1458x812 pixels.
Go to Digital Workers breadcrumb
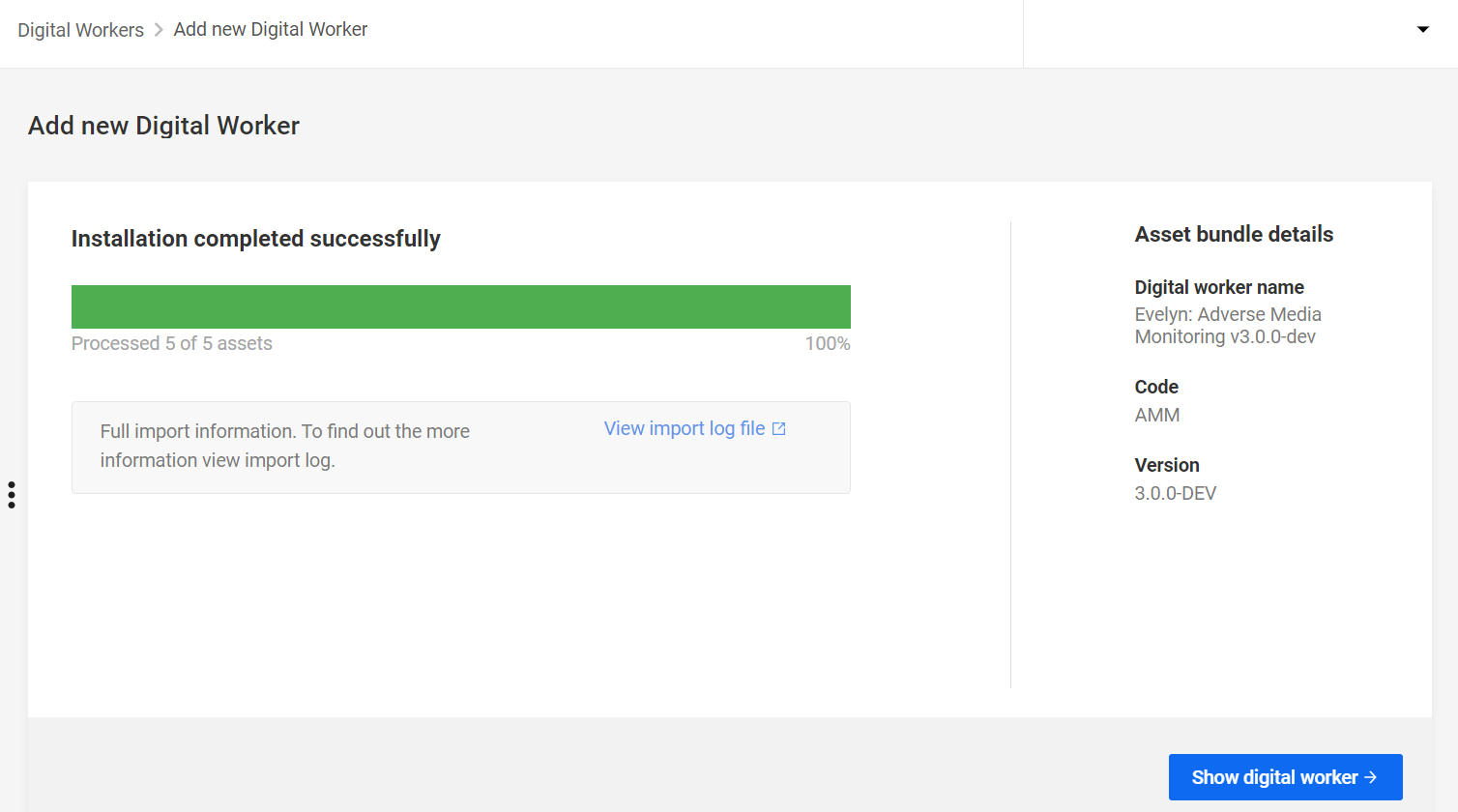coord(80,30)
